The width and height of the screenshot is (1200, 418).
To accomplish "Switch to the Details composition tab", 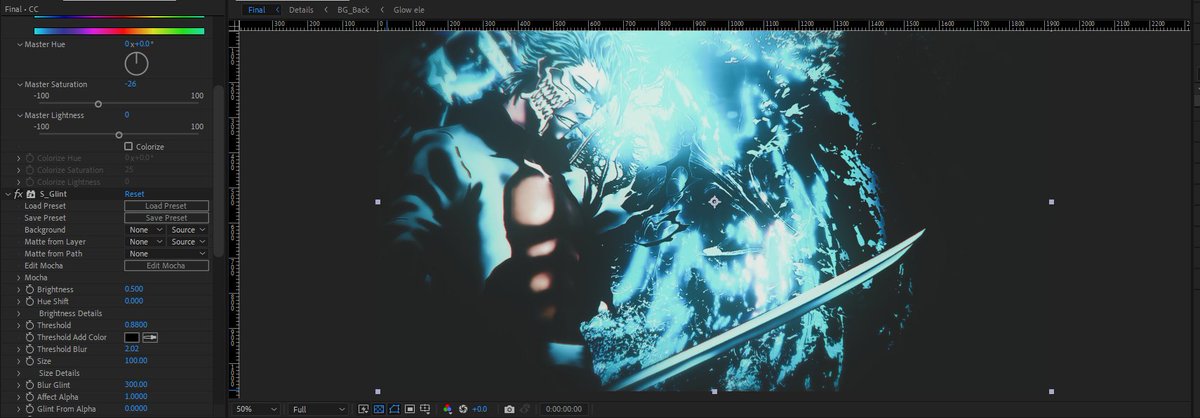I will [301, 9].
